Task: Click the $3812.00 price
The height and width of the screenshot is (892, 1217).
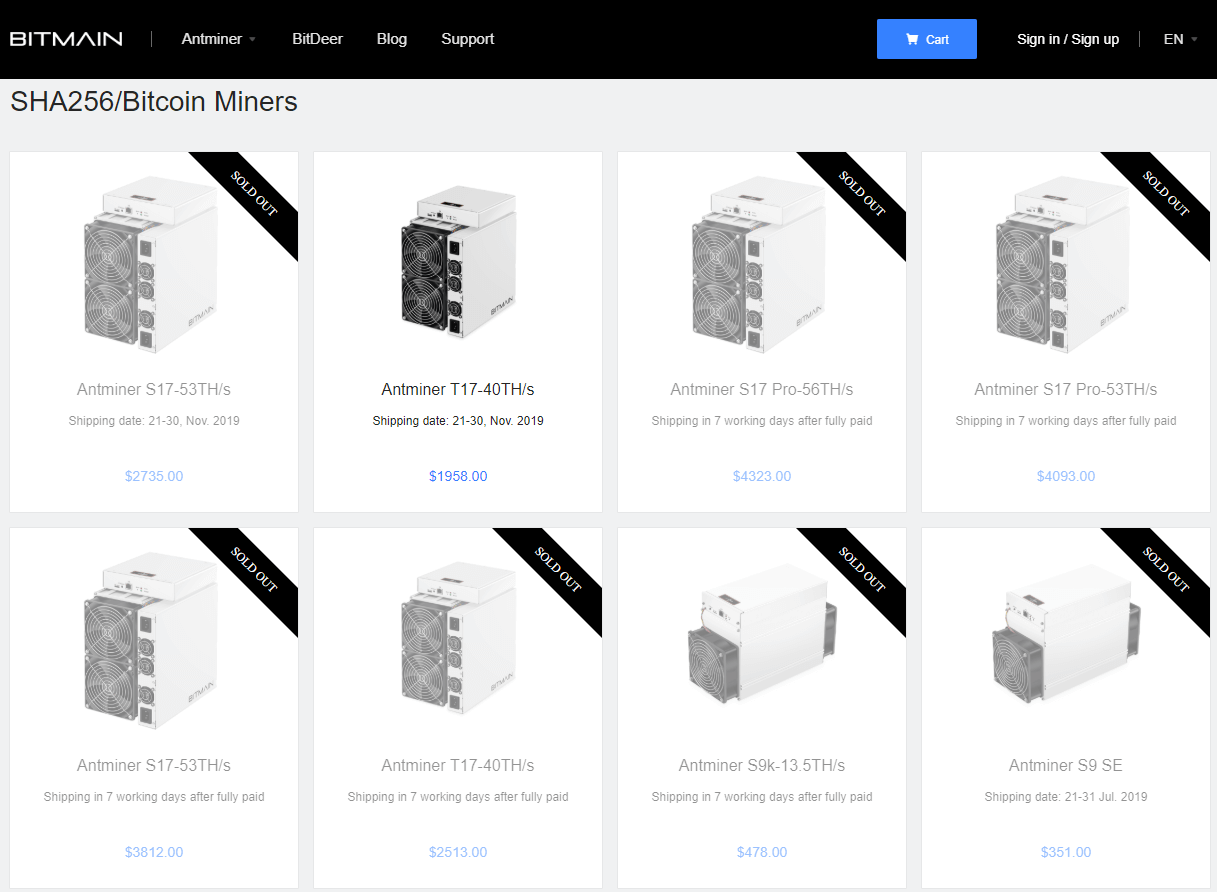Action: click(x=154, y=852)
